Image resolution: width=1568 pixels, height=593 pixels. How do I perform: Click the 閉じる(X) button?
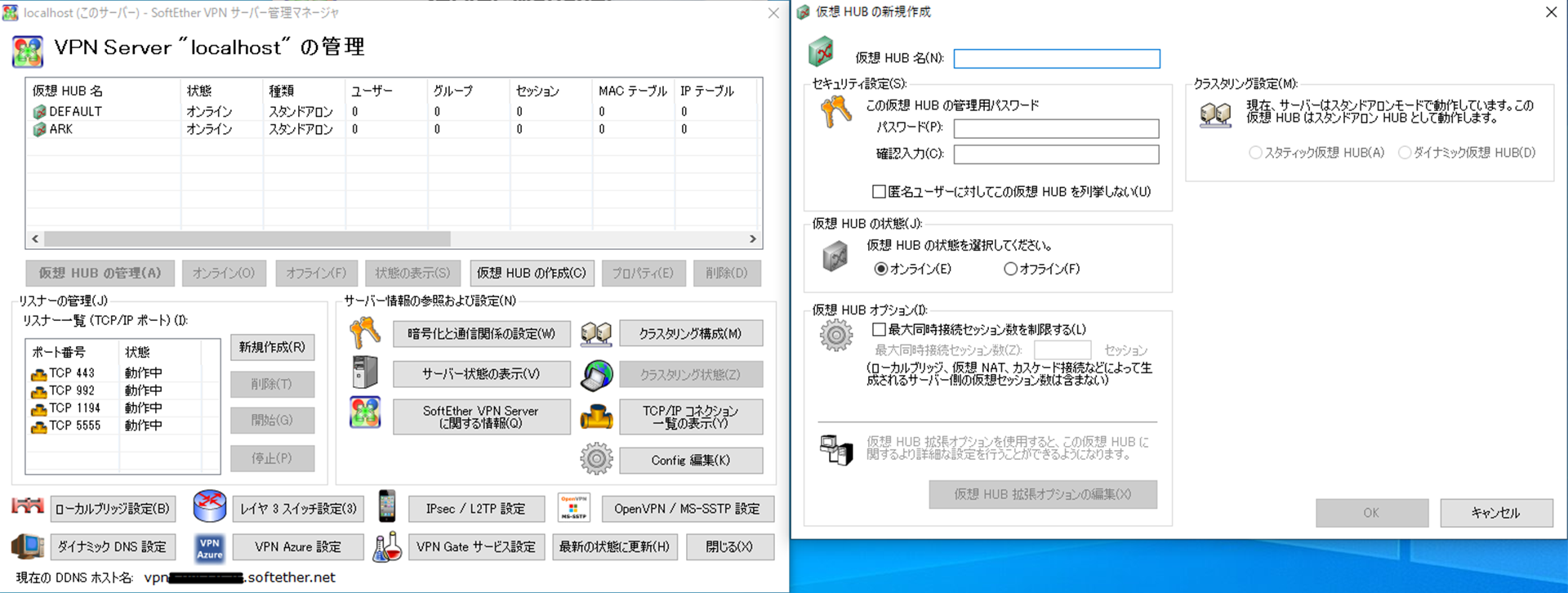click(730, 546)
